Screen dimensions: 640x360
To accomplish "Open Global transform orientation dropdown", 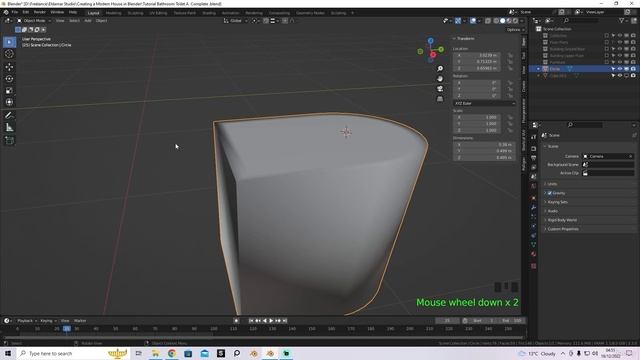I will [x=236, y=21].
